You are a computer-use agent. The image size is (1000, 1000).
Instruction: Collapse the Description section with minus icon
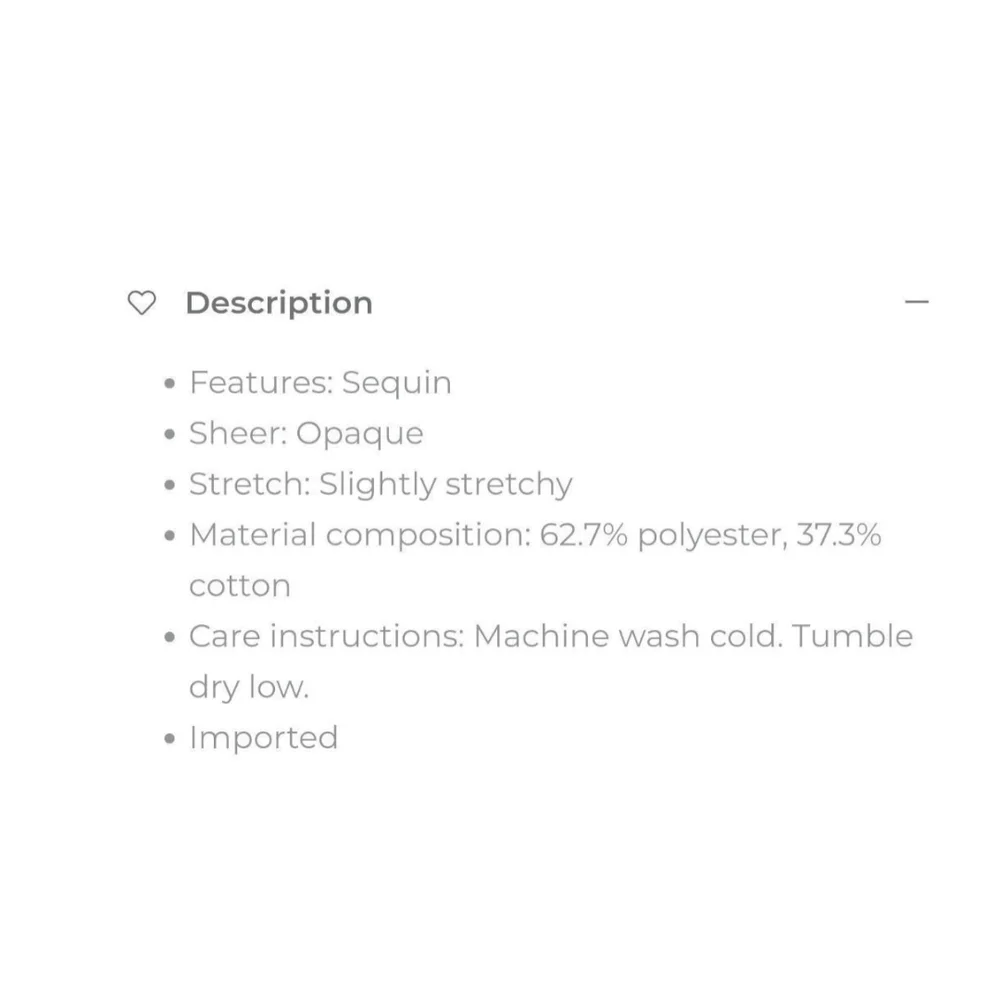(916, 302)
